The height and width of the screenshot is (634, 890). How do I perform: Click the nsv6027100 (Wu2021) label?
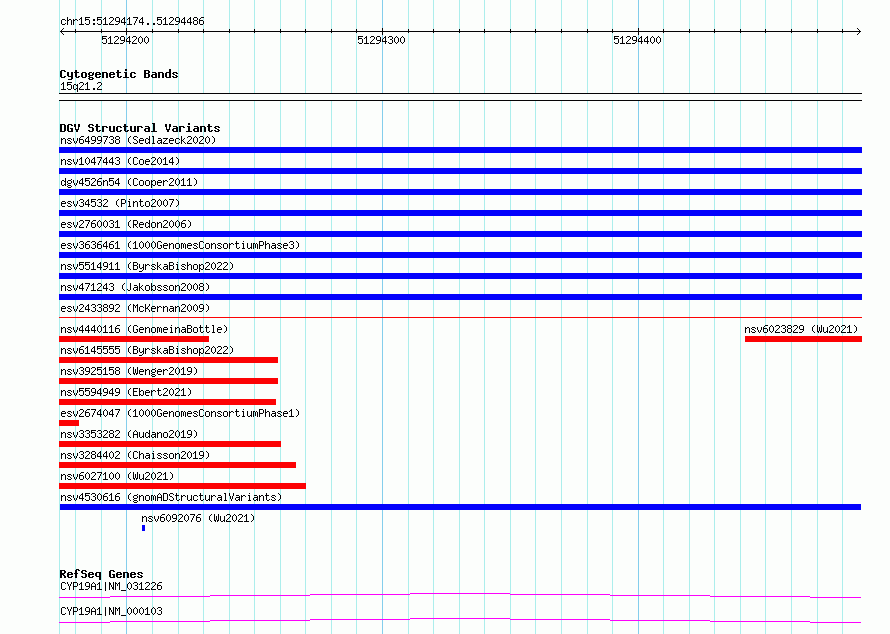(117, 476)
